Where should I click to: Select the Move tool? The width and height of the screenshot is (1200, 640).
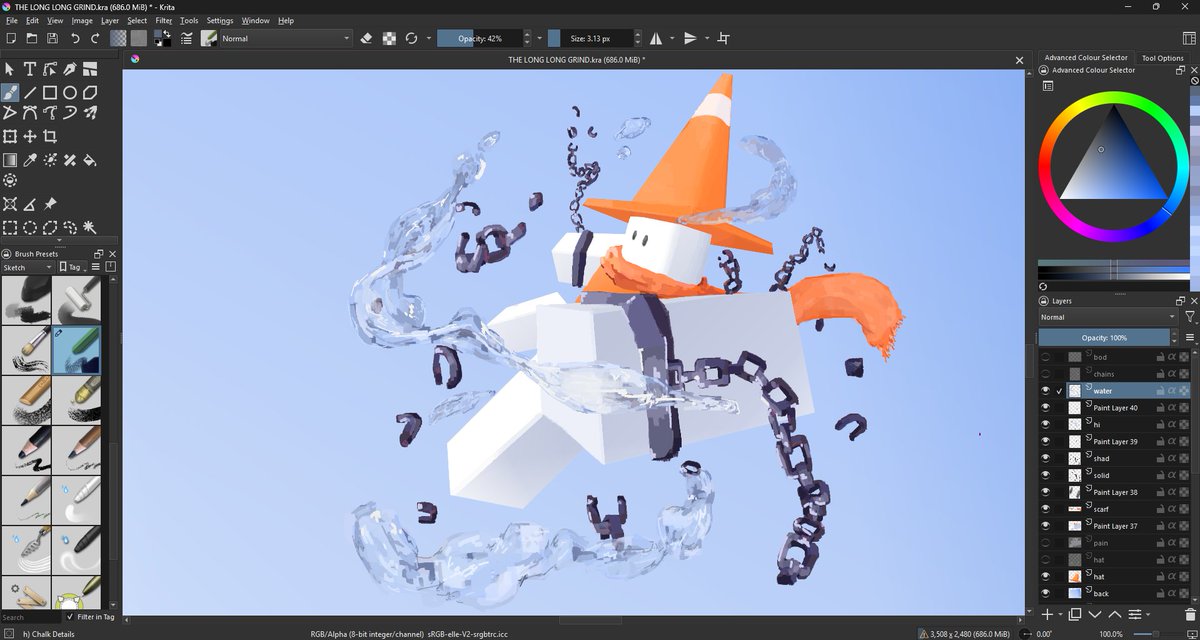click(x=30, y=136)
